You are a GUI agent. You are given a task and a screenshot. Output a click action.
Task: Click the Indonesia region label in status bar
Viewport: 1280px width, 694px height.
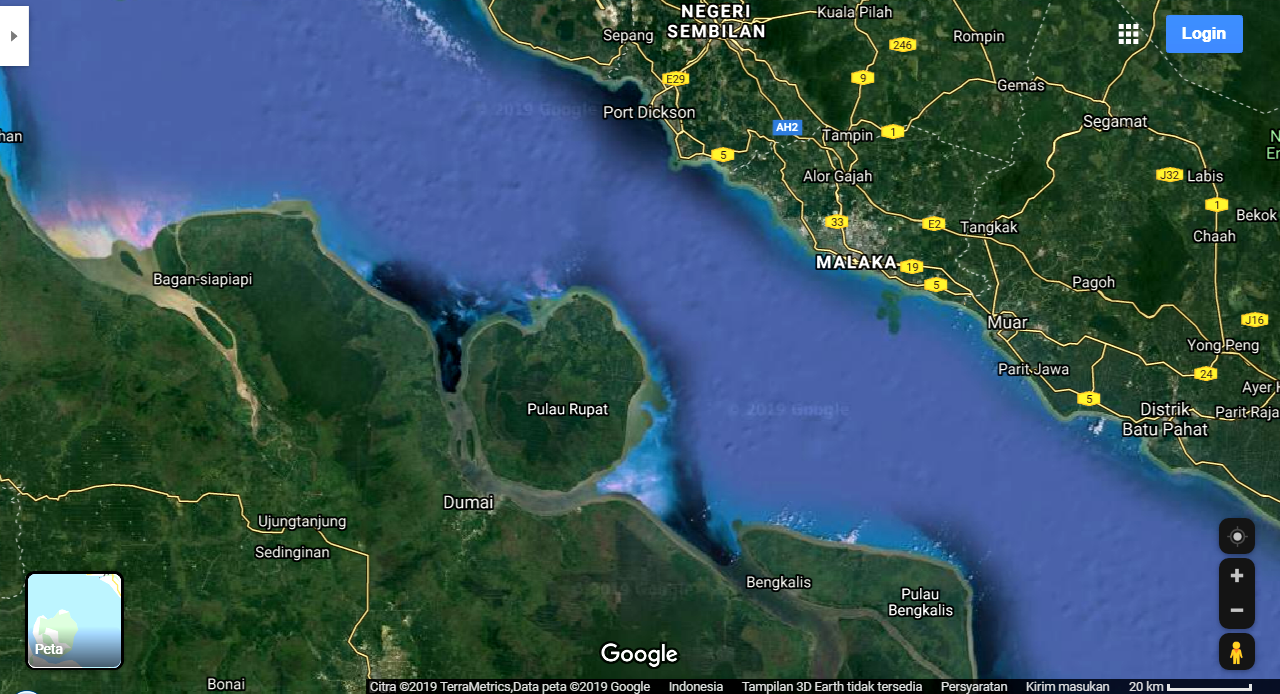pos(694,687)
